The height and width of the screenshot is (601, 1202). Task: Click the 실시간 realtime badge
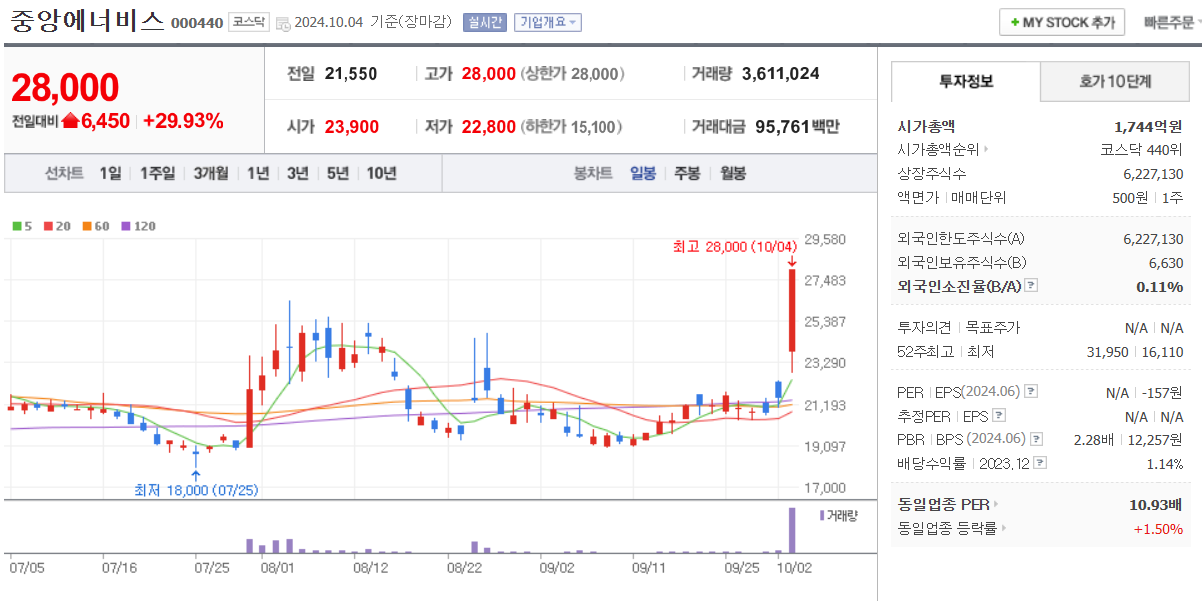(485, 22)
